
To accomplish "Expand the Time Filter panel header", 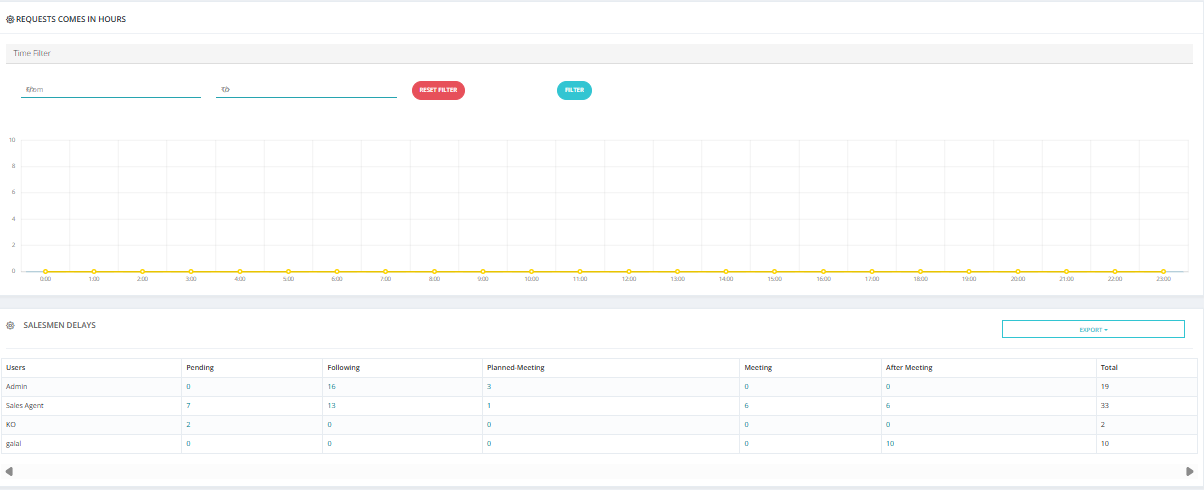I will 604,53.
